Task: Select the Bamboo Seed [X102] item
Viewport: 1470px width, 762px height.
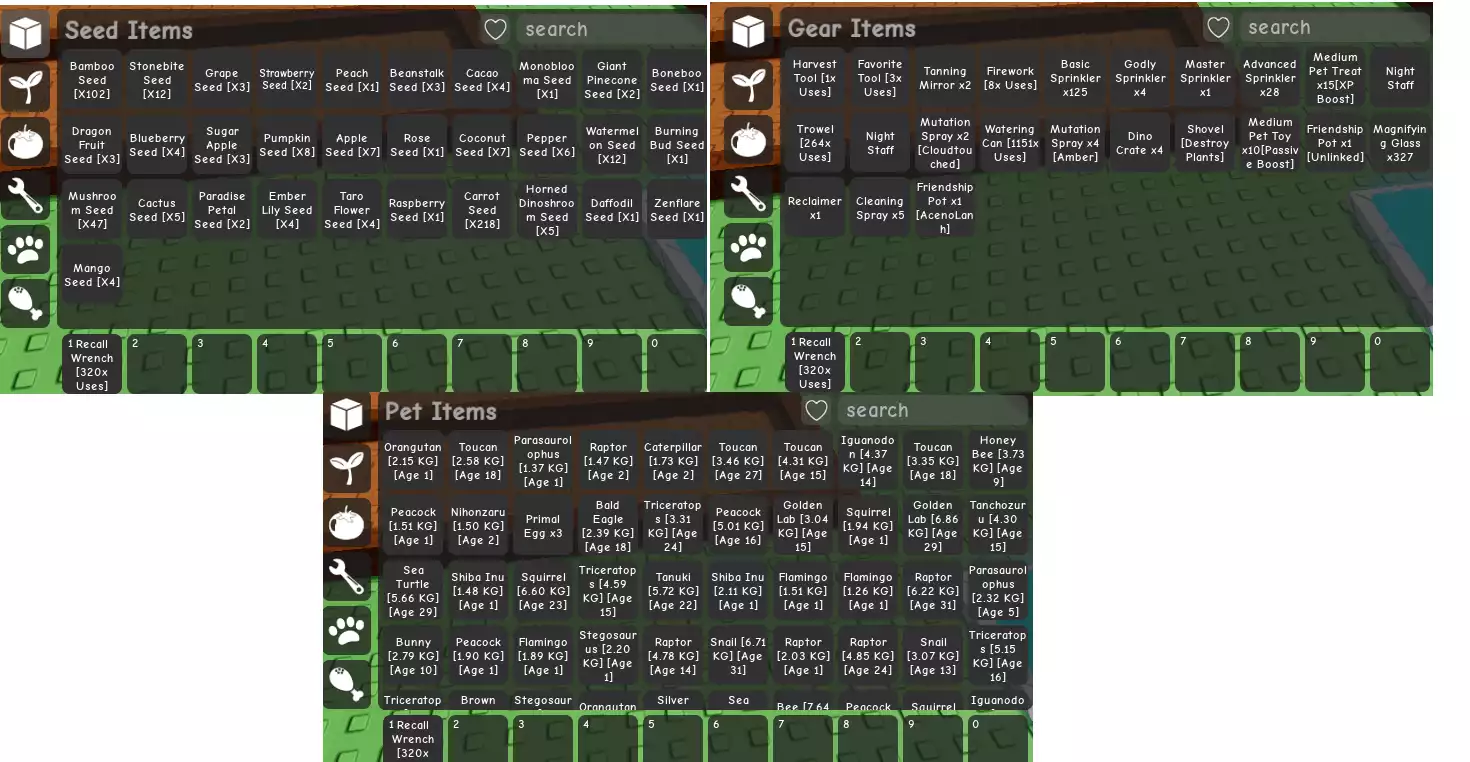Action: pos(92,80)
